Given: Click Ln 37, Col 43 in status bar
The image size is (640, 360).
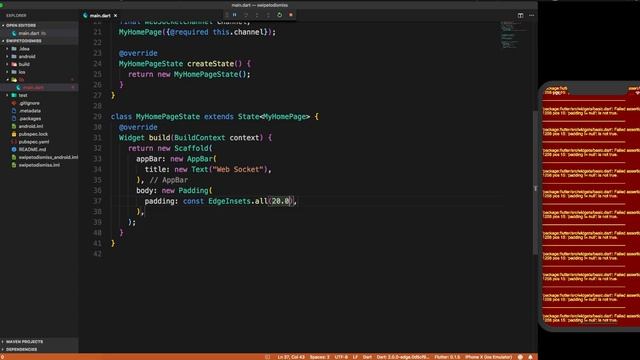Looking at the screenshot, I should point(291,357).
